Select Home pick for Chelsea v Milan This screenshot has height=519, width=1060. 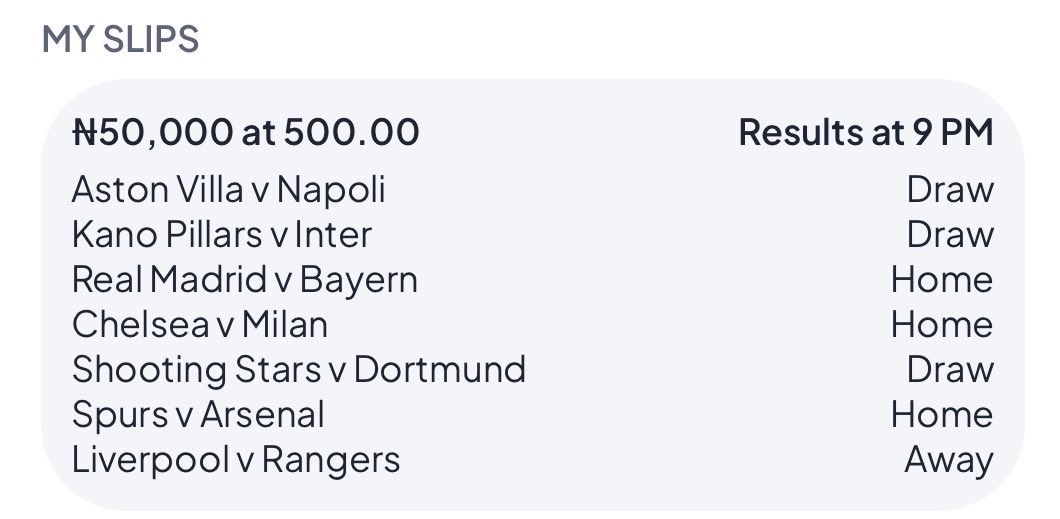[x=942, y=324]
